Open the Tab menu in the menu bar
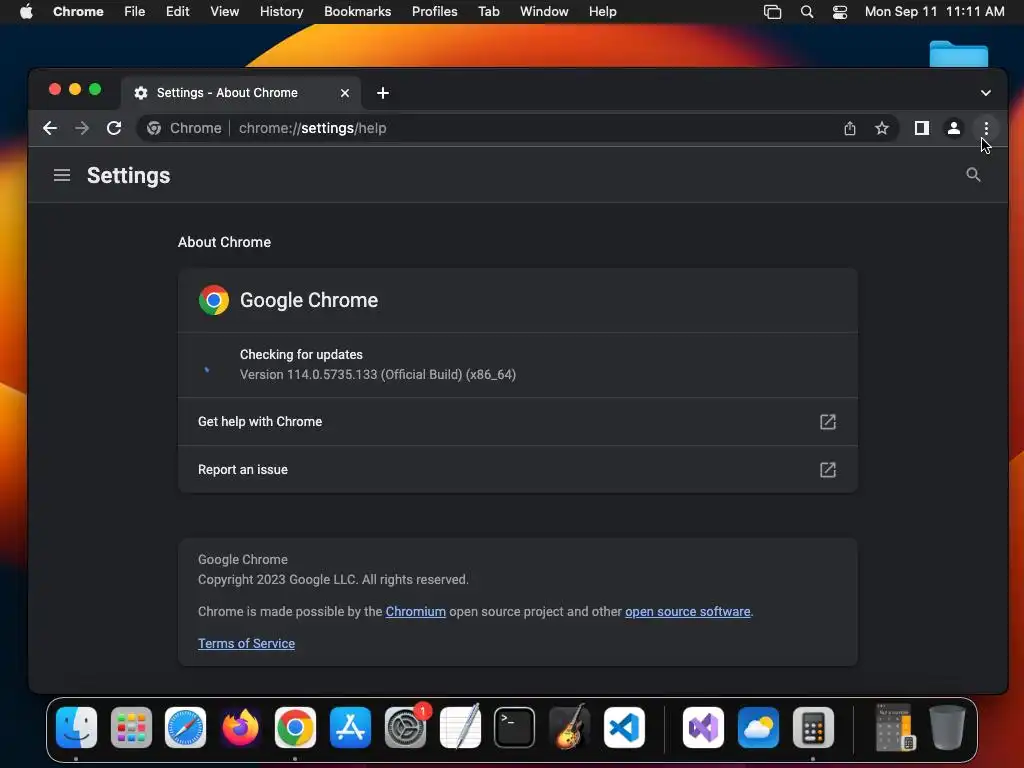1024x768 pixels. [488, 12]
